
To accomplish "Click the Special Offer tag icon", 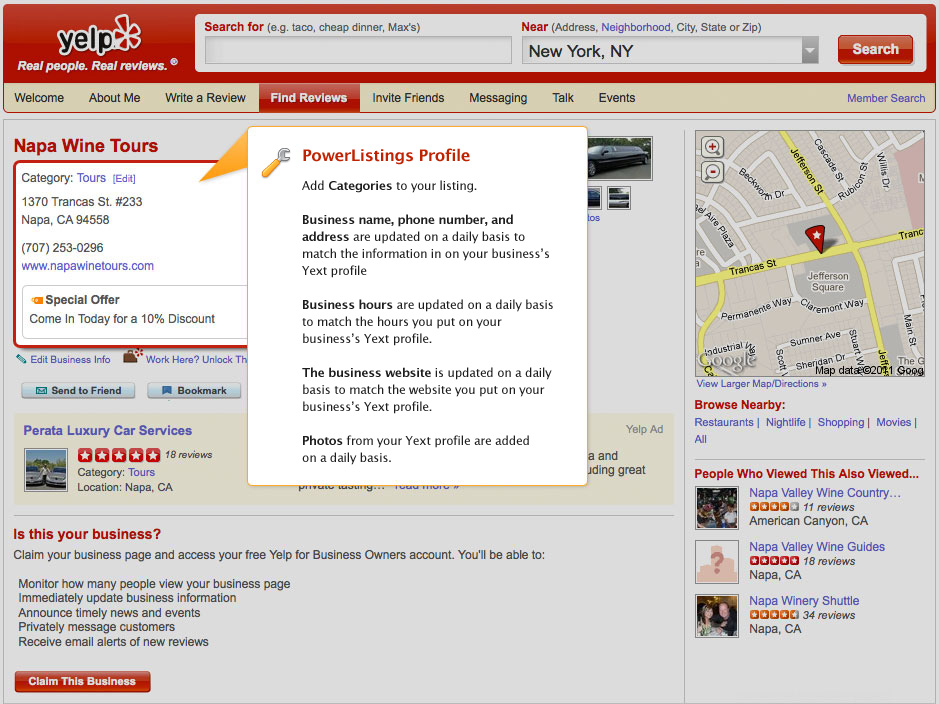I will 37,300.
